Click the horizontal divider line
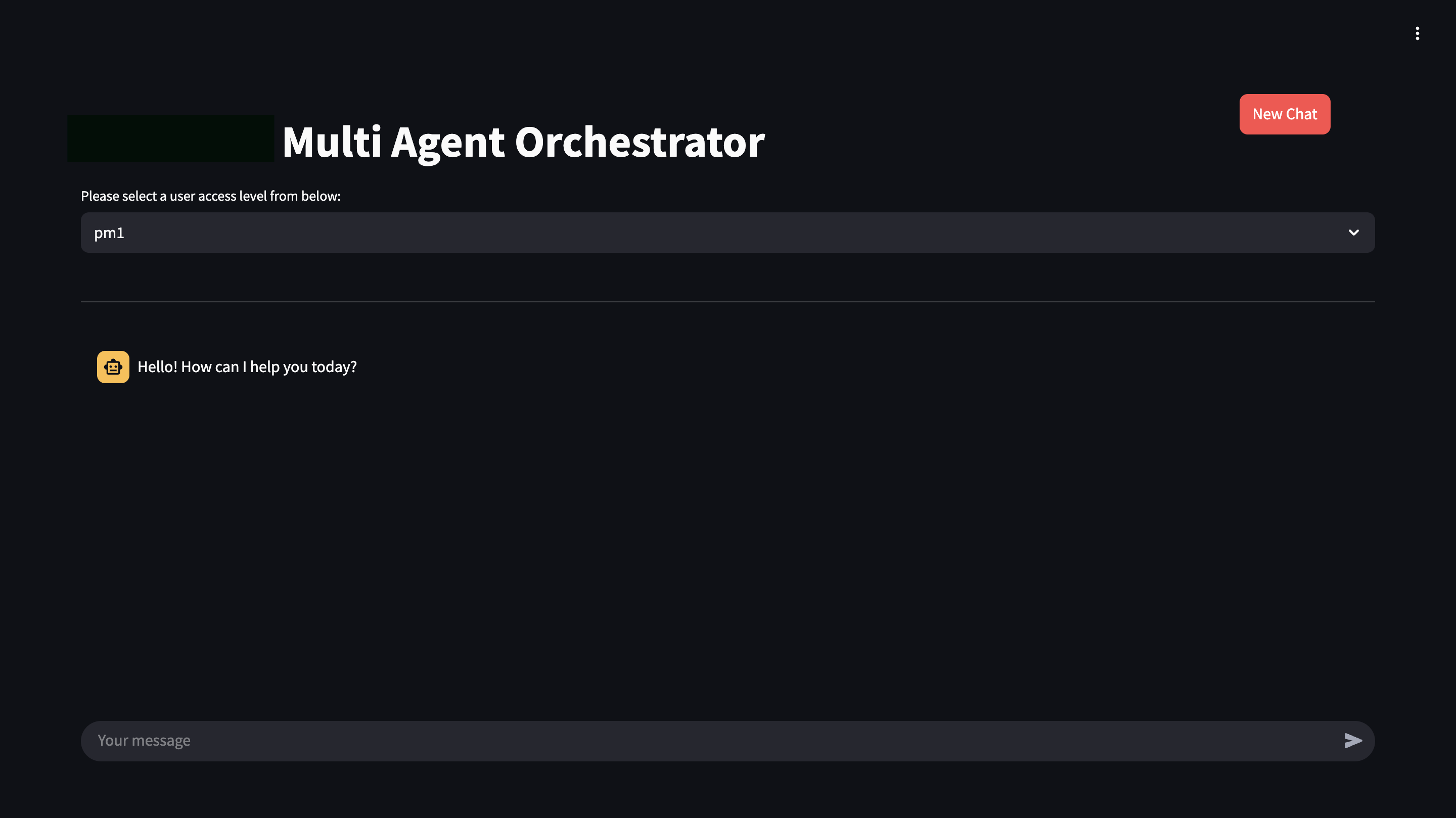 coord(727,302)
